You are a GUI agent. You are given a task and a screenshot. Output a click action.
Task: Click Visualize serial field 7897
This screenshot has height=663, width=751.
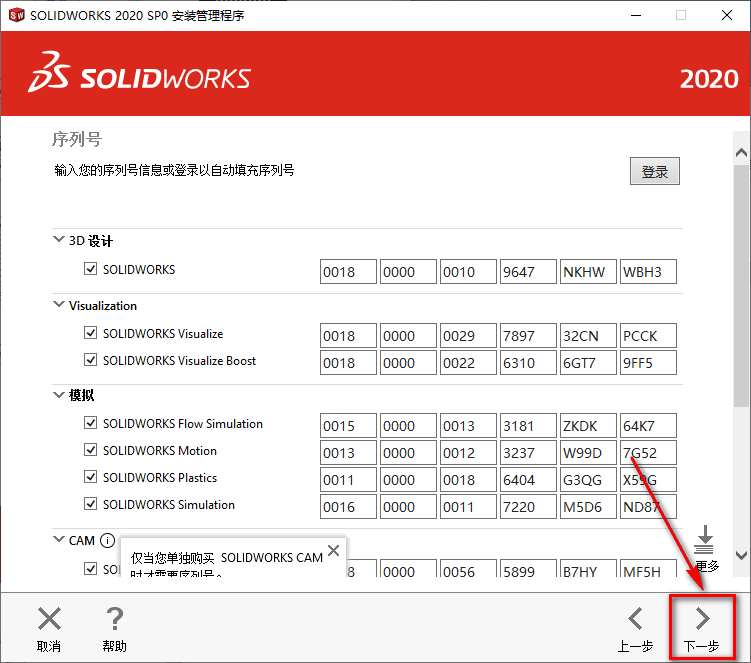(x=528, y=335)
